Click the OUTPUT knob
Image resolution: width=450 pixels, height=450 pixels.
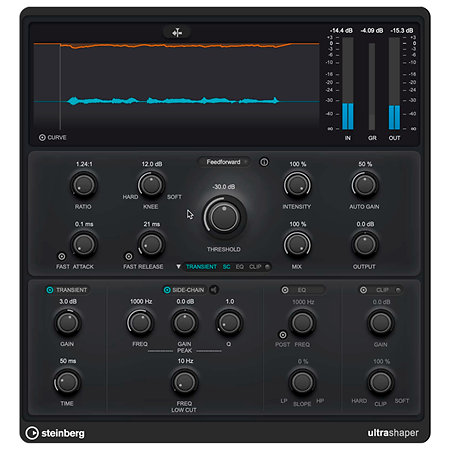coord(365,244)
